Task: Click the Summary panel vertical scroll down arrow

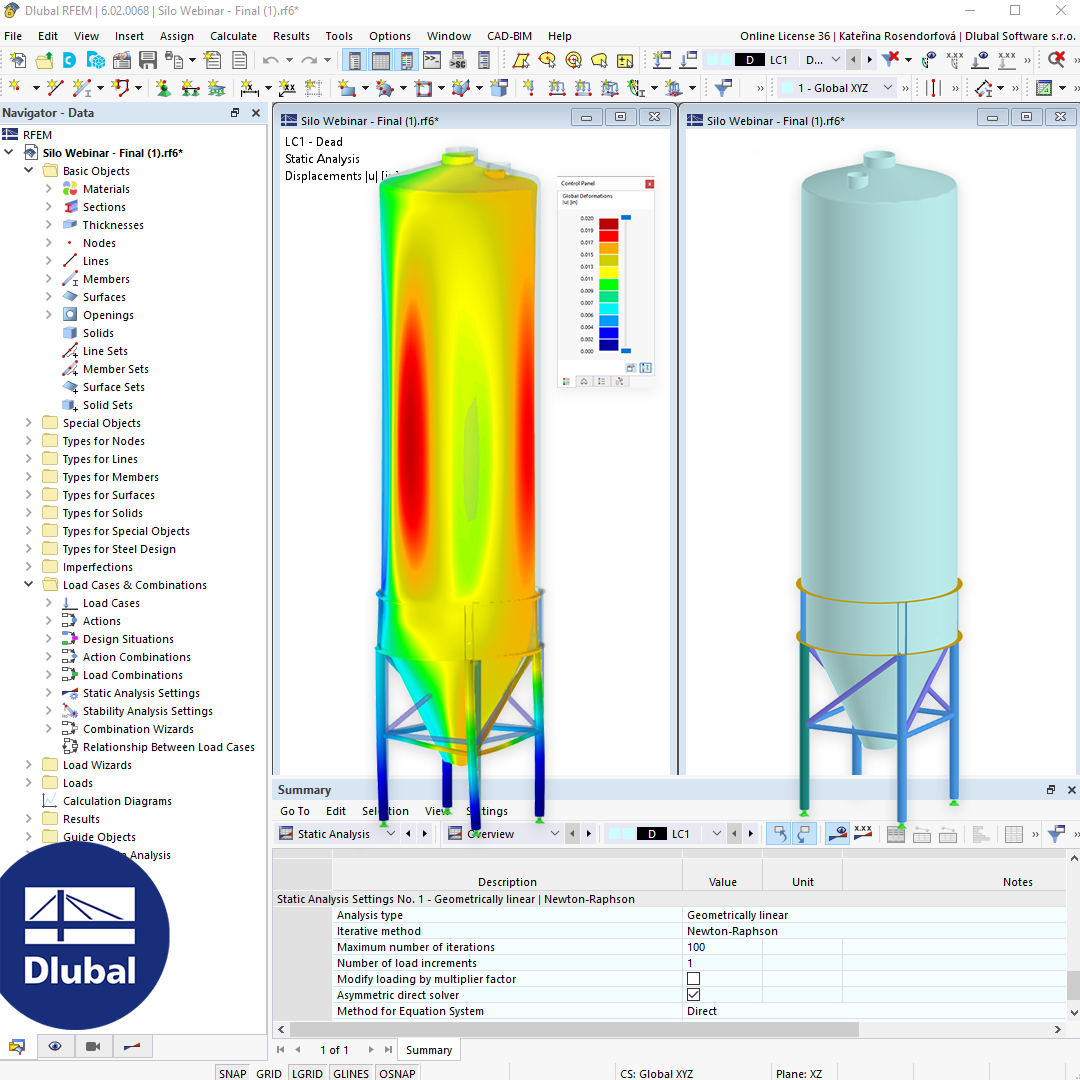Action: click(x=1073, y=1012)
